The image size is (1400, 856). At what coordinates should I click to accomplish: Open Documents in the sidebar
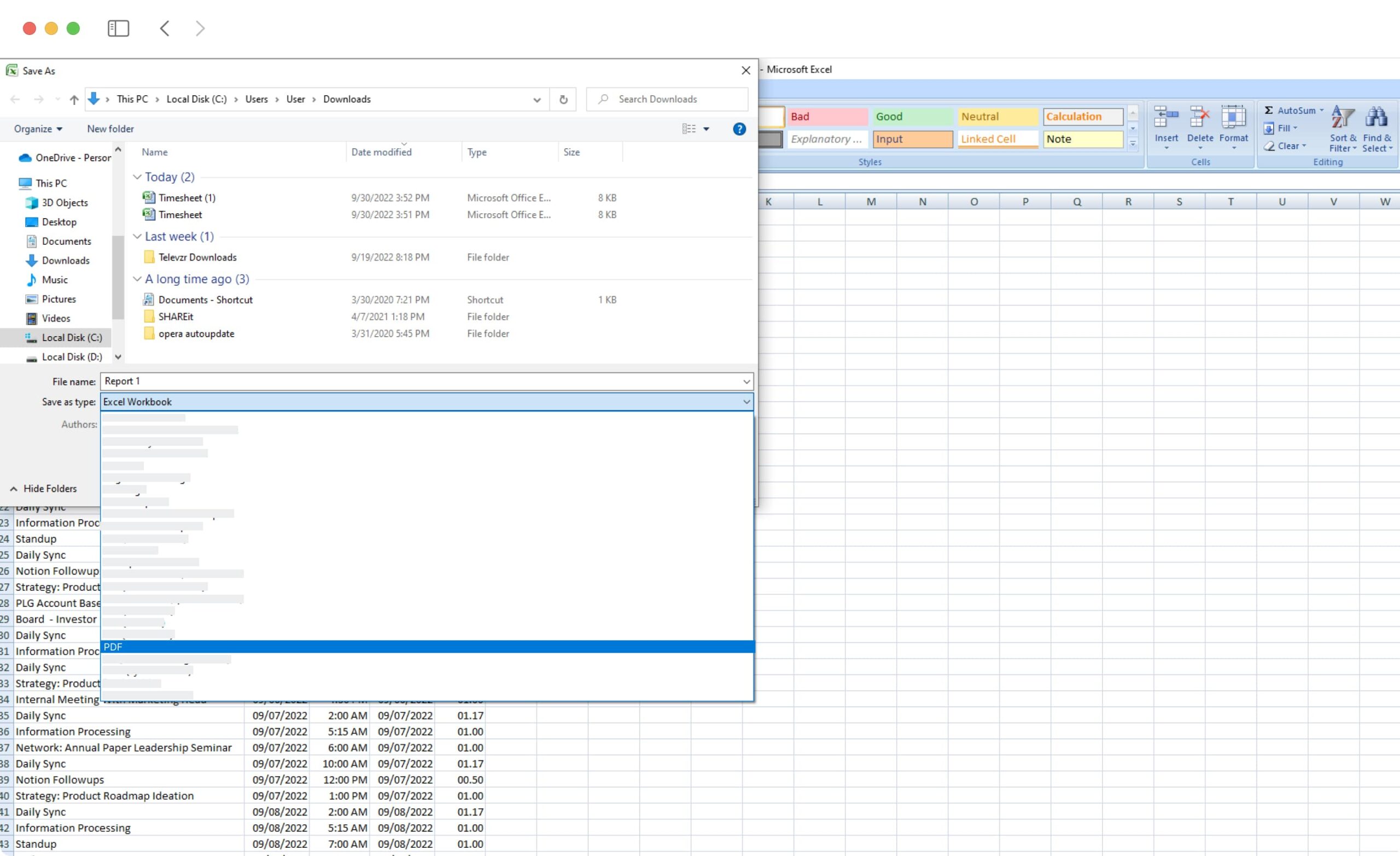tap(59, 242)
